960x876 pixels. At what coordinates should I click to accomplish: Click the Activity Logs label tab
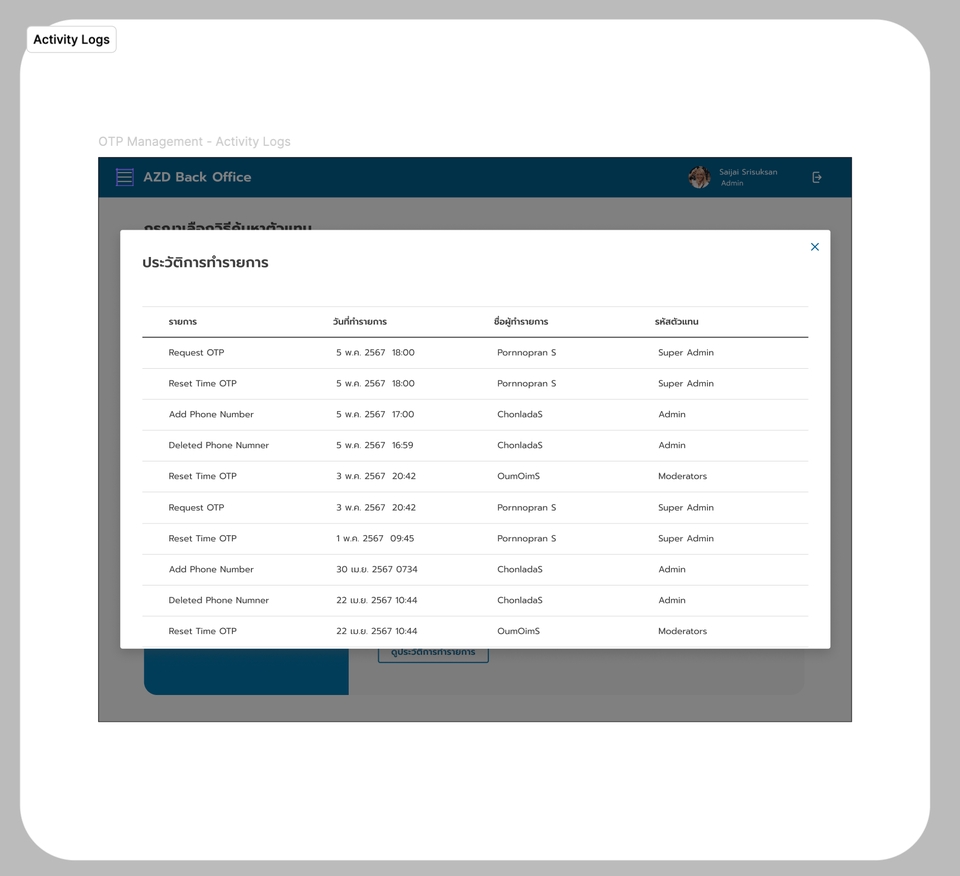tap(71, 39)
